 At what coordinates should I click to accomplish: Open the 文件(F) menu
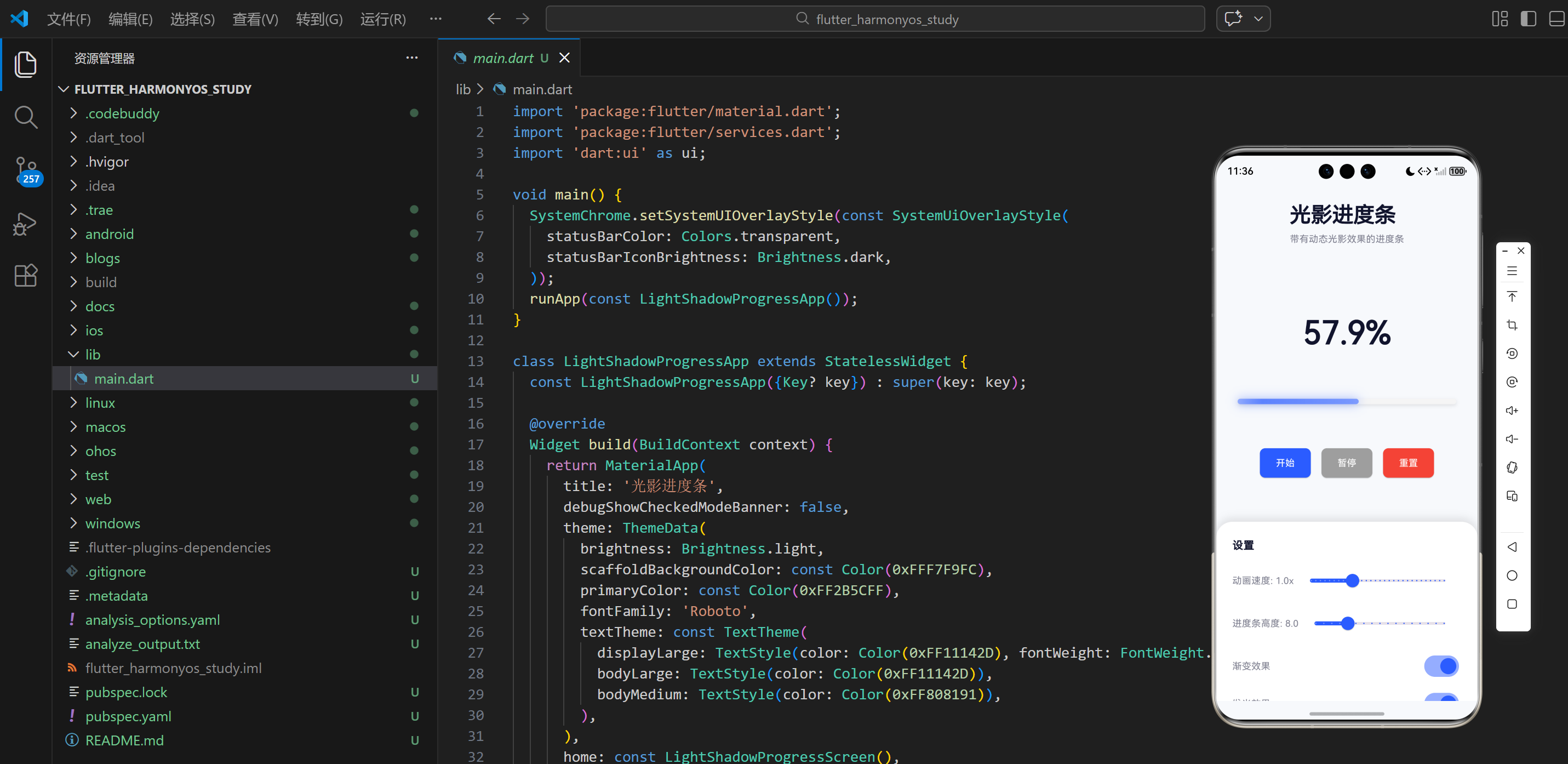click(x=69, y=19)
